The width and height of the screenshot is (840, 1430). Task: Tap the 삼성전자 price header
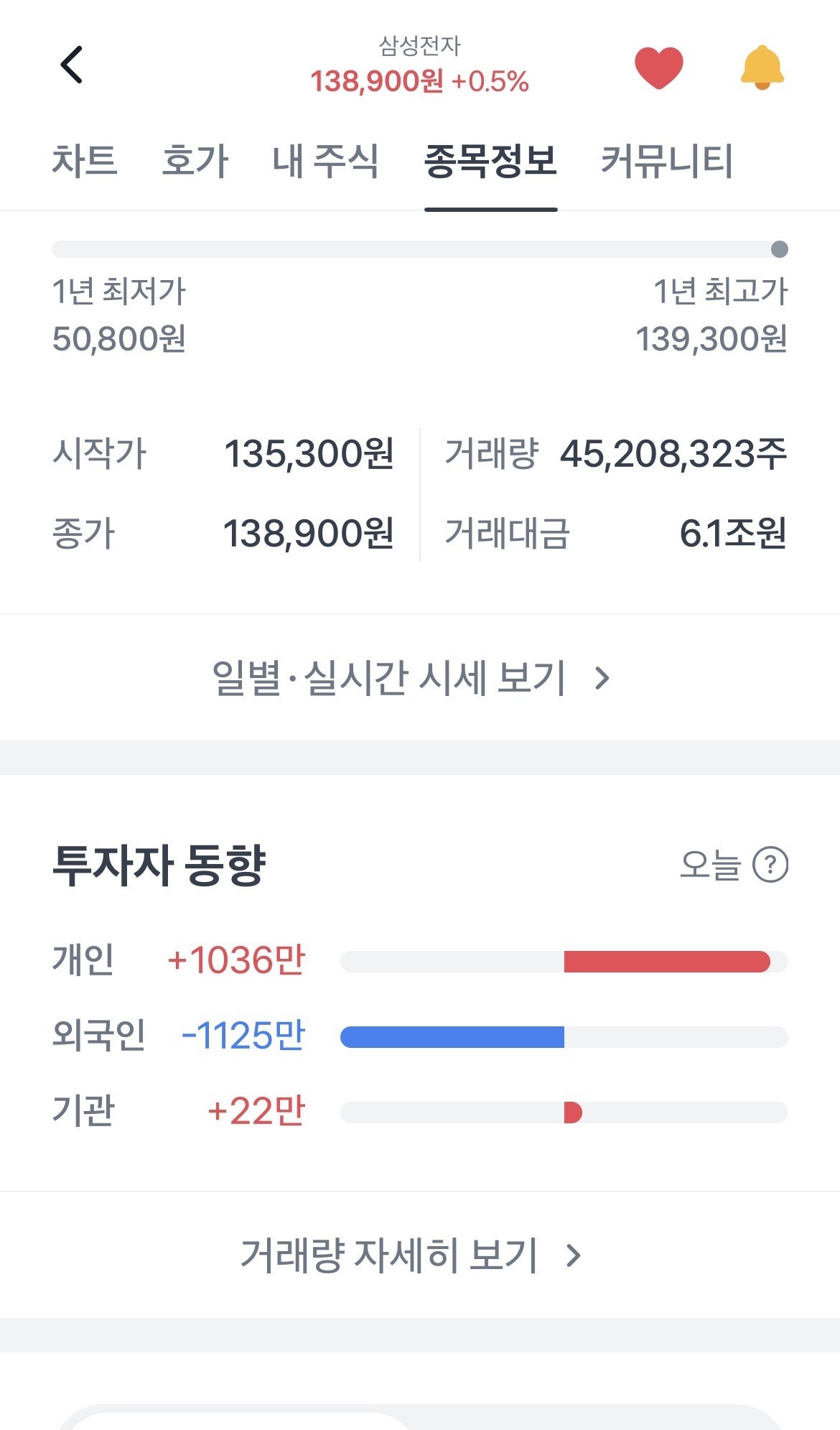tap(419, 66)
